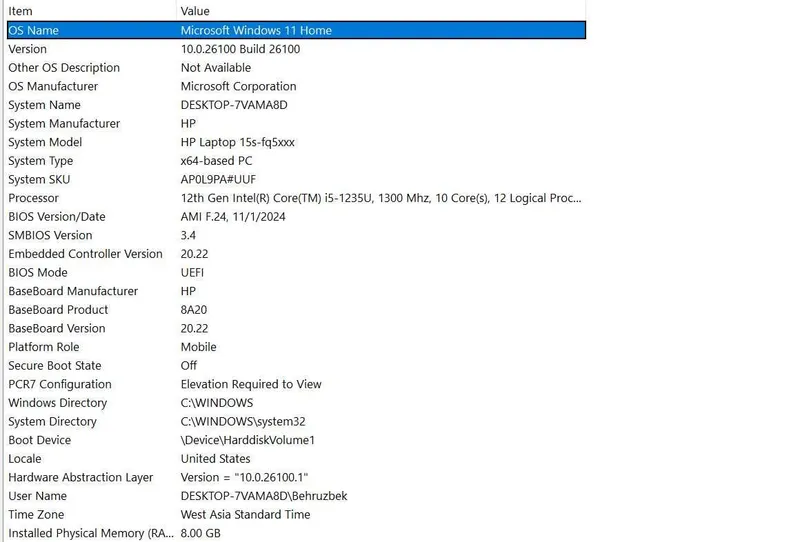Select the System Type row
Image resolution: width=800 pixels, height=542 pixels.
pyautogui.click(x=296, y=161)
